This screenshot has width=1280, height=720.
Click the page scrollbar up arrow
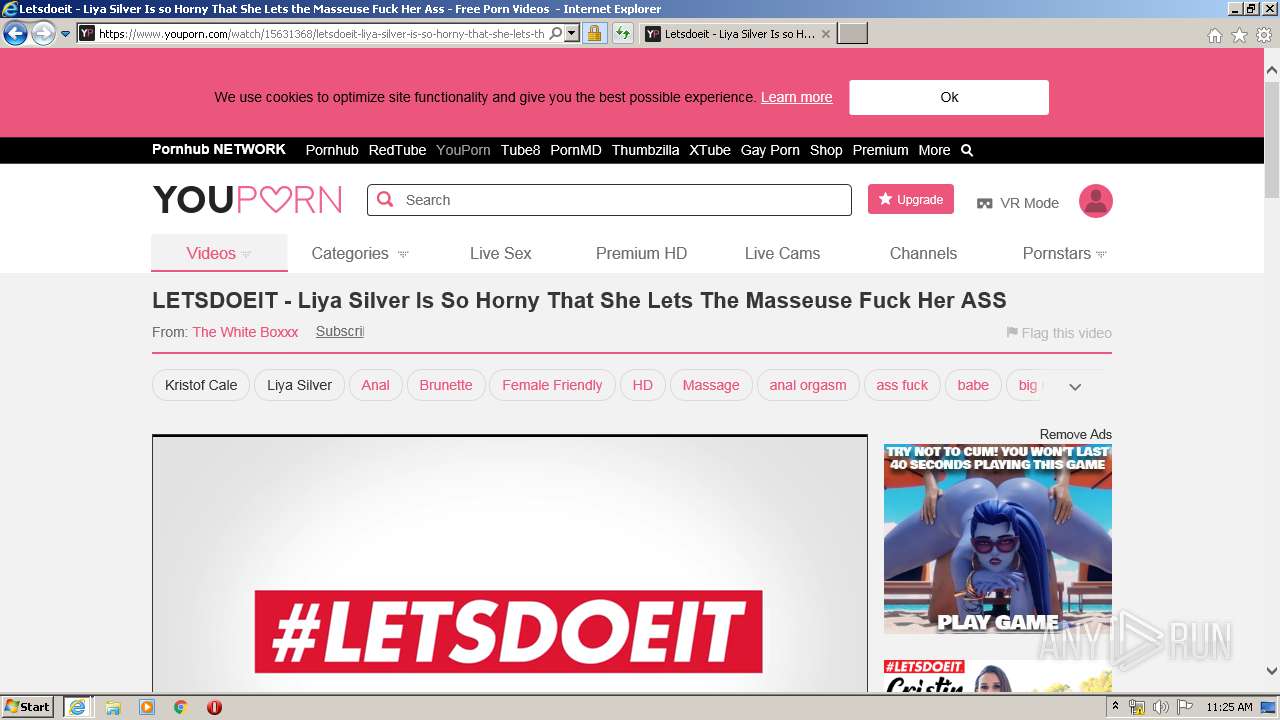point(1272,71)
